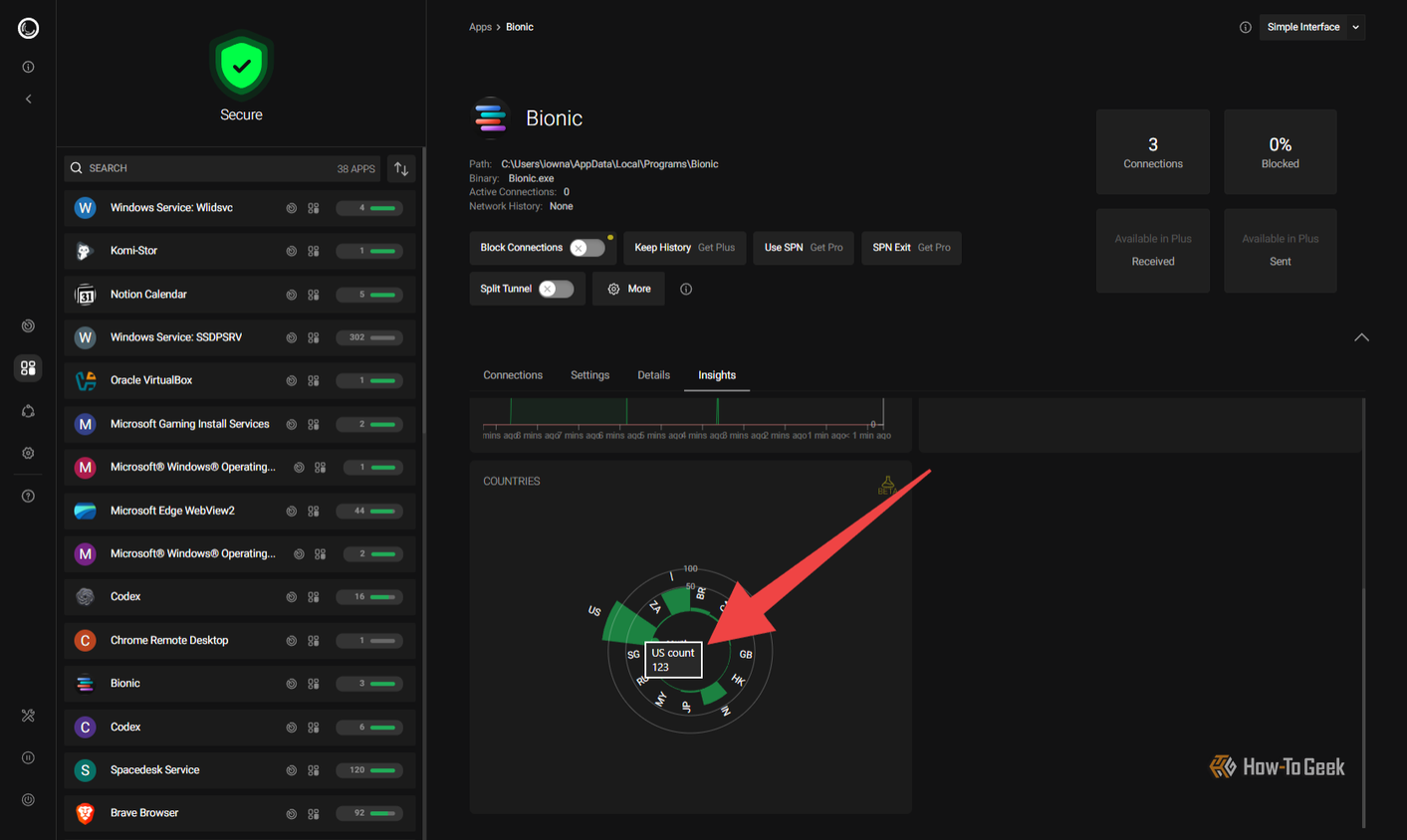
Task: Click the grid icon in the Notion Calendar row
Action: (x=314, y=295)
